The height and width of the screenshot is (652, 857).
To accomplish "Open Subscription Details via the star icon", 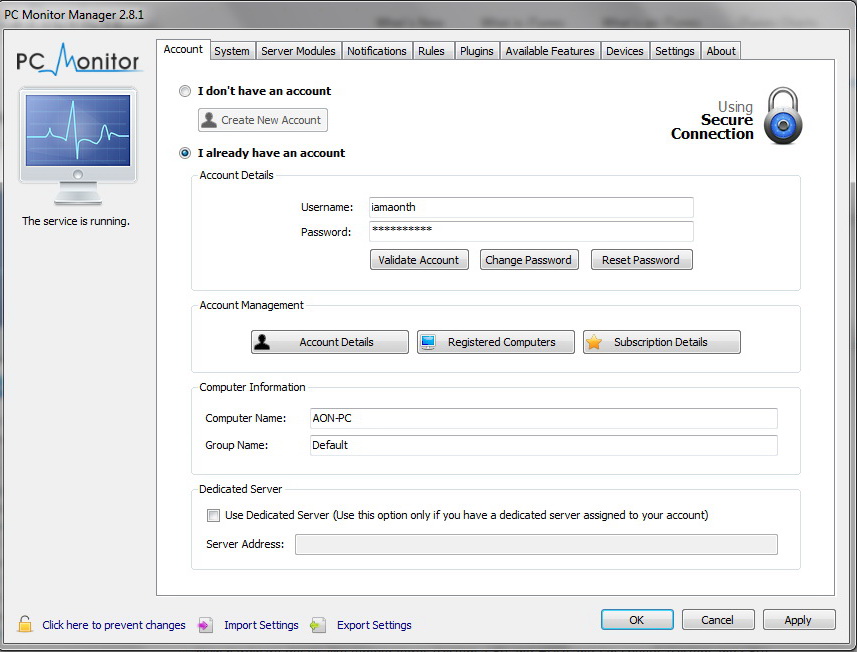I will pos(594,342).
